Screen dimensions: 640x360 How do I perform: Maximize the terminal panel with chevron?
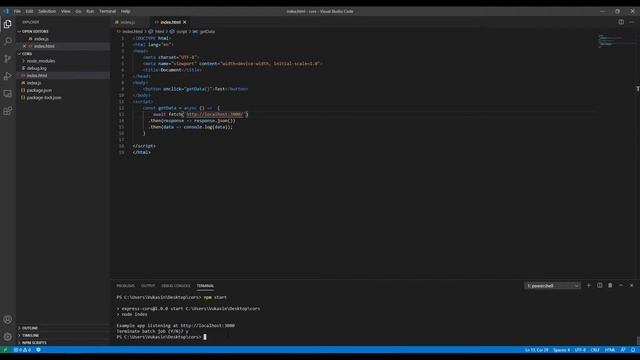[621, 286]
